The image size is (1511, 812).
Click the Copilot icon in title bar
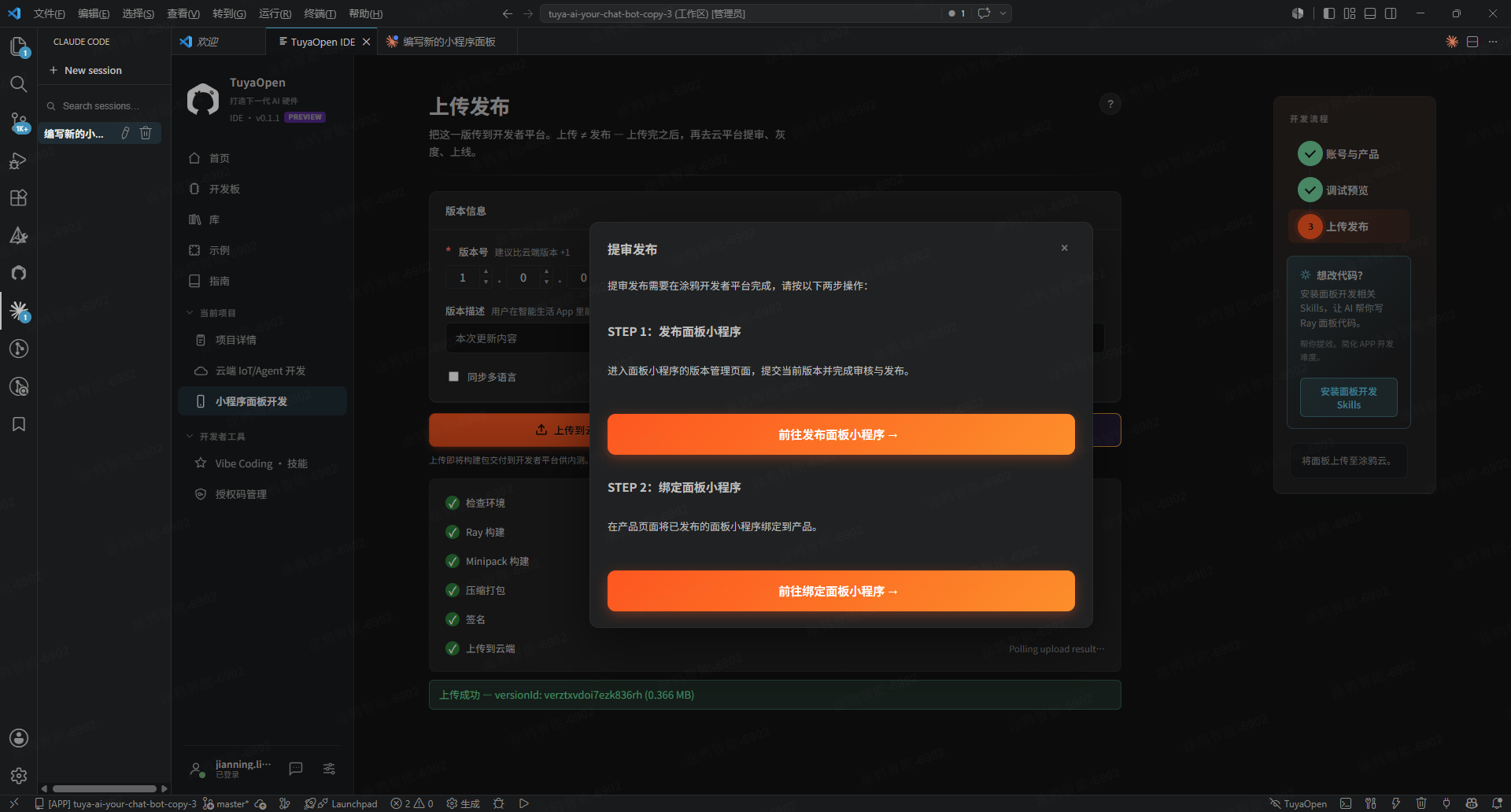[x=1298, y=13]
